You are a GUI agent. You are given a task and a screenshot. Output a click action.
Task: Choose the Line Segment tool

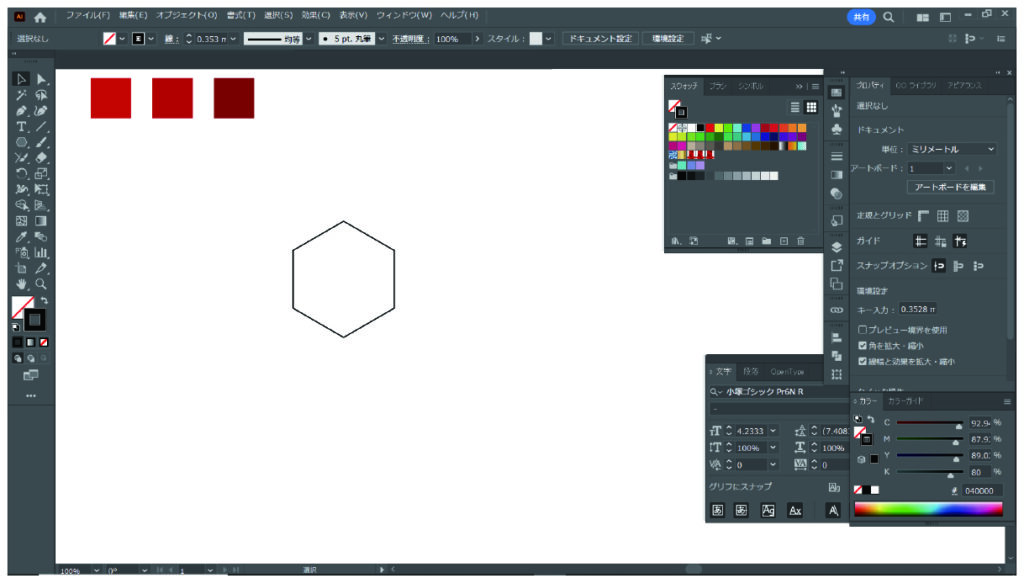(41, 127)
